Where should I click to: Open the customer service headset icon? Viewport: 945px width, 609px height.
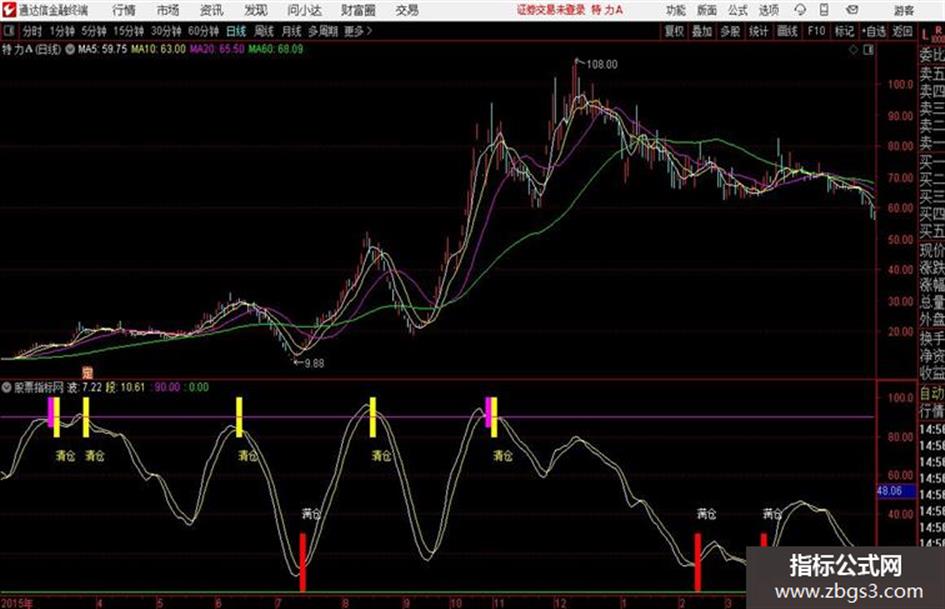coord(800,10)
